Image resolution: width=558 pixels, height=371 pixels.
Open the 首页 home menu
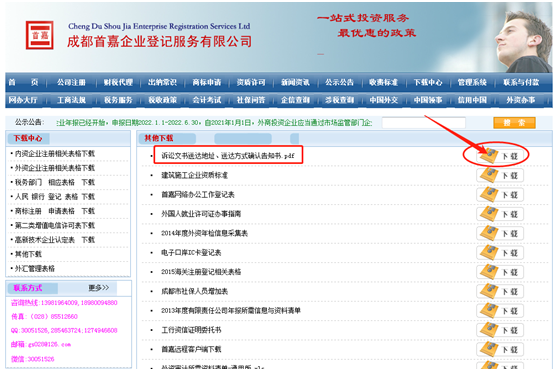23,82
